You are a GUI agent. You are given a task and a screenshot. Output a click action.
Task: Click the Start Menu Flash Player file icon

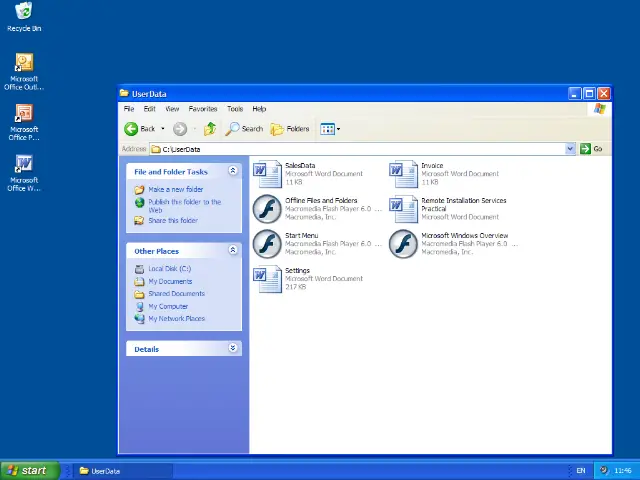point(267,243)
